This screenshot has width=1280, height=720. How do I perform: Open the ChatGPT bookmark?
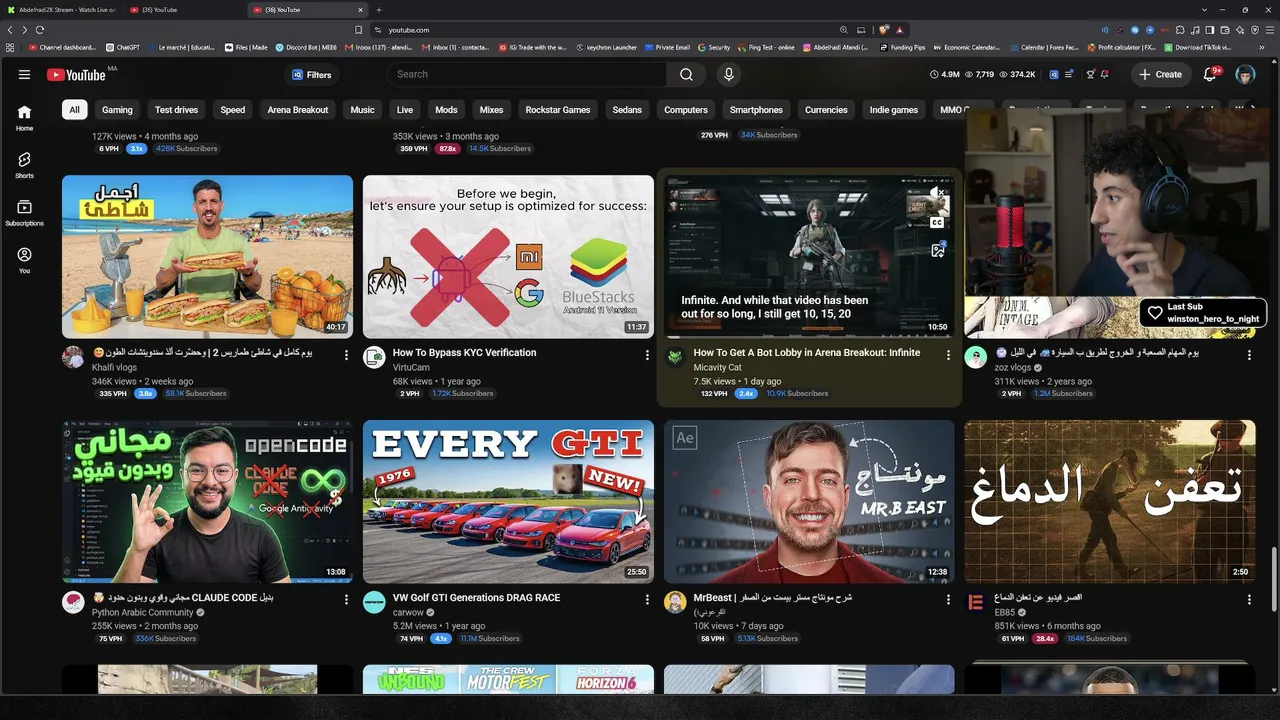tap(123, 47)
